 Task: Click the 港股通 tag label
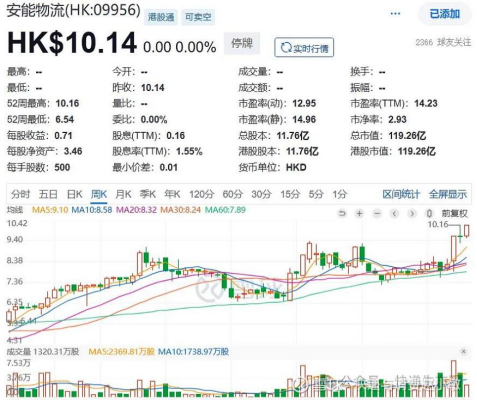(x=161, y=17)
